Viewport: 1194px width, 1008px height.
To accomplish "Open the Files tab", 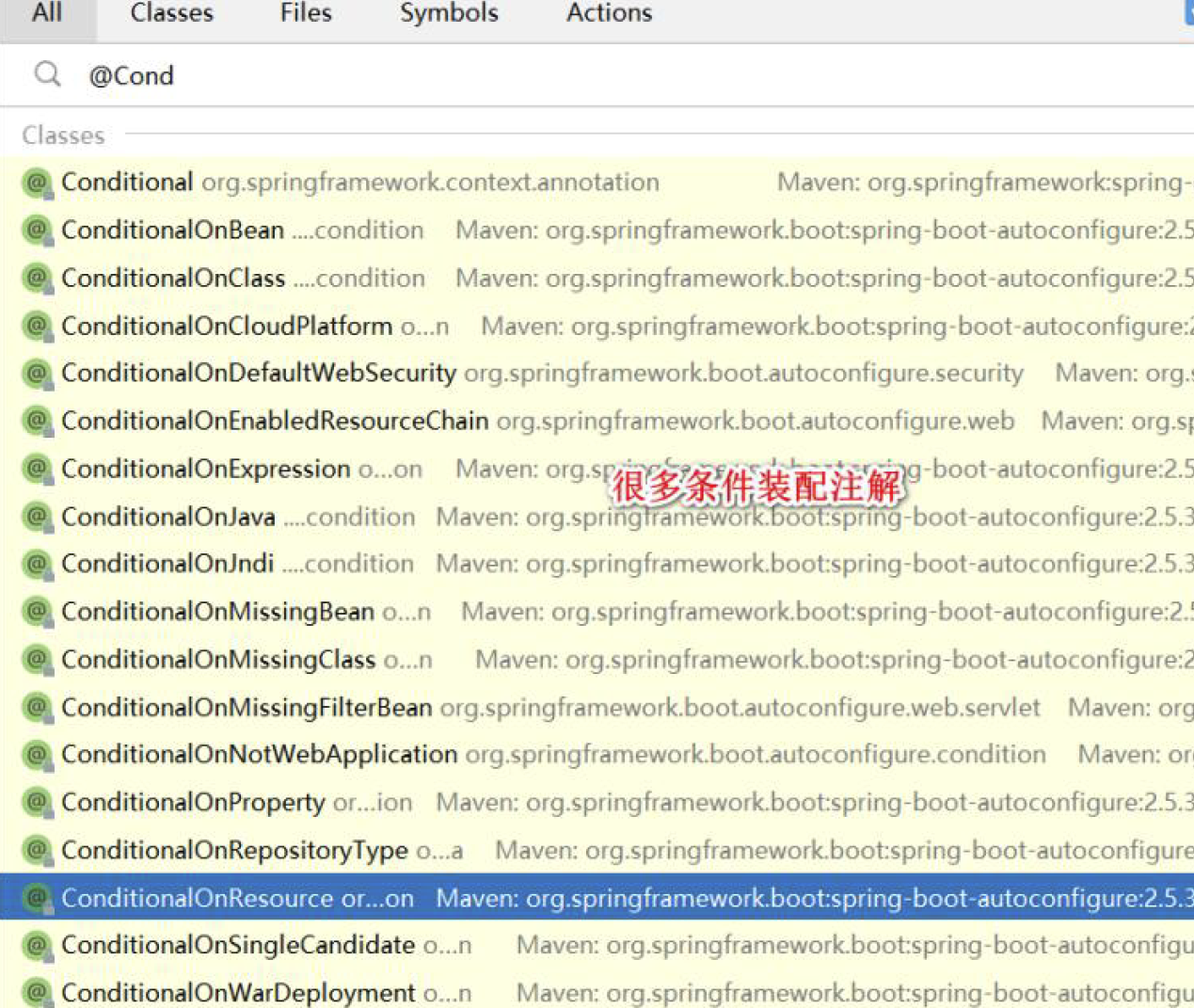I will [x=305, y=13].
